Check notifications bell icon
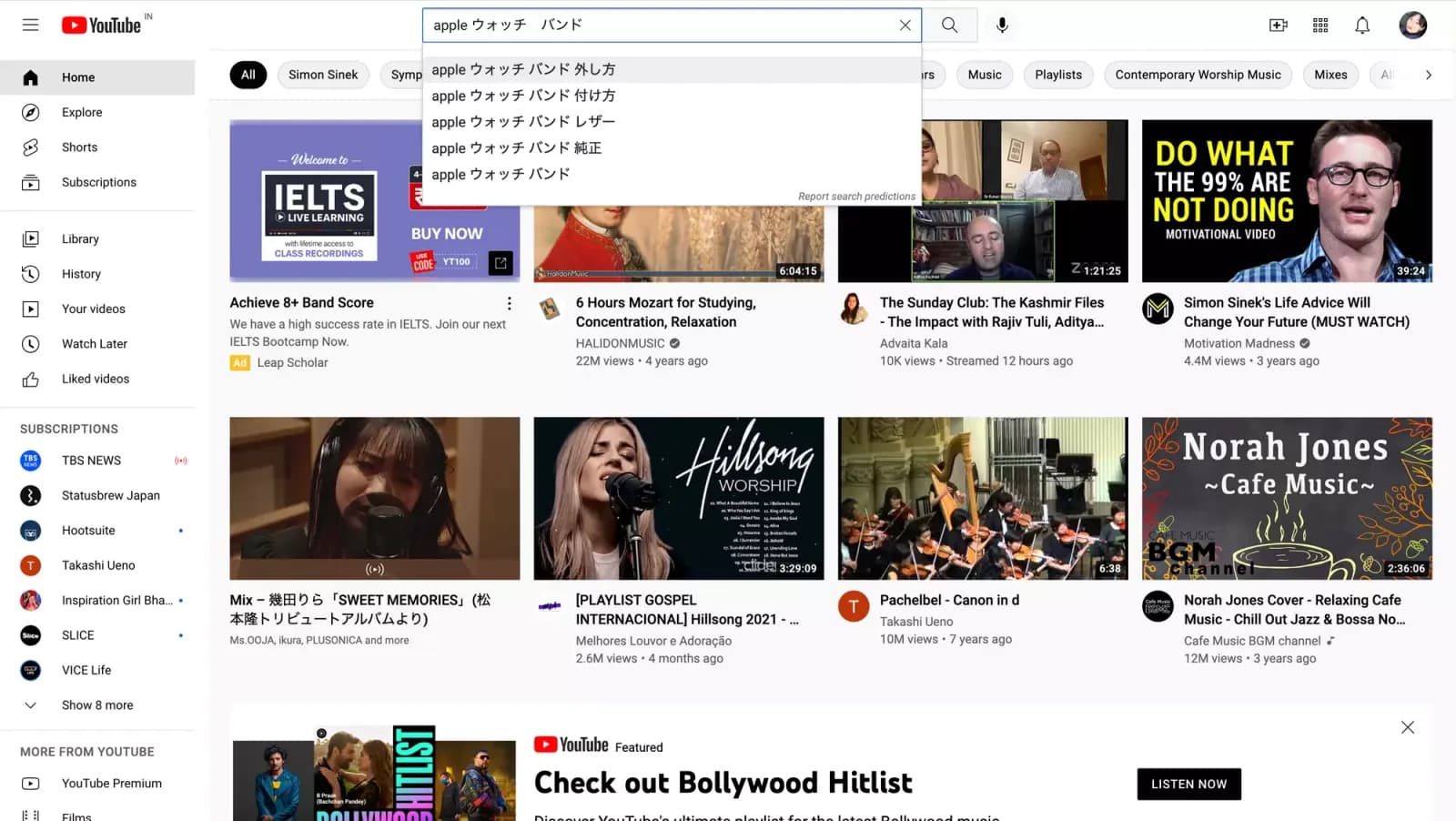1456x821 pixels. click(x=1361, y=25)
